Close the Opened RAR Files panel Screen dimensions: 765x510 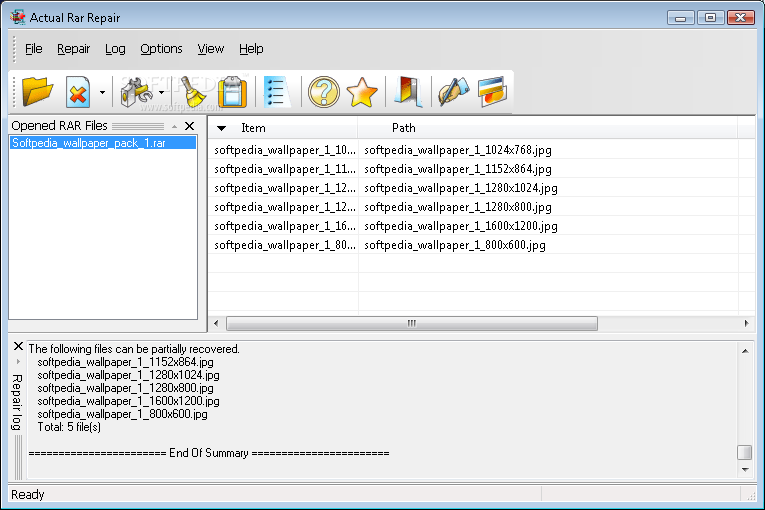pos(190,126)
